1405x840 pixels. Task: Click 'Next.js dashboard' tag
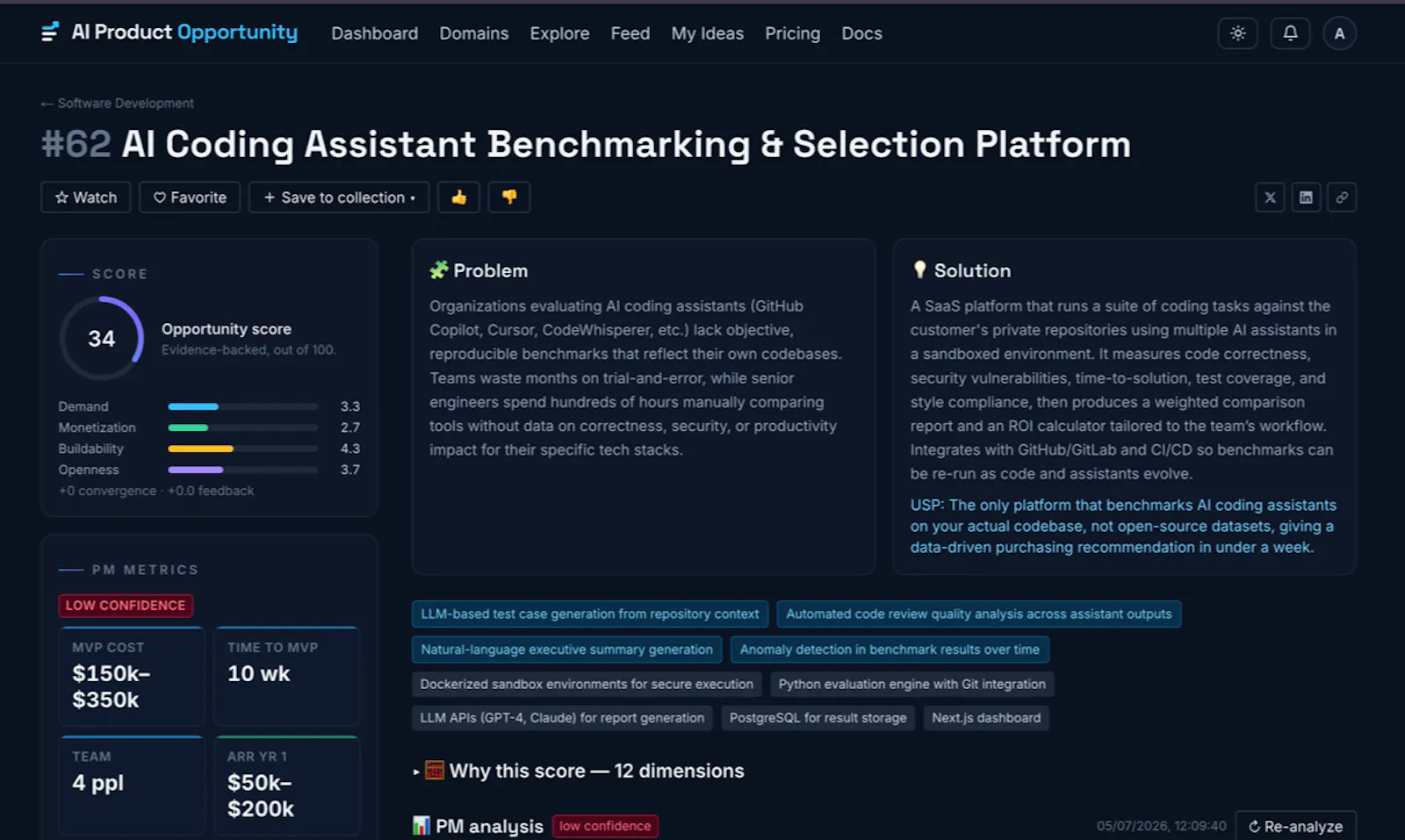[986, 718]
